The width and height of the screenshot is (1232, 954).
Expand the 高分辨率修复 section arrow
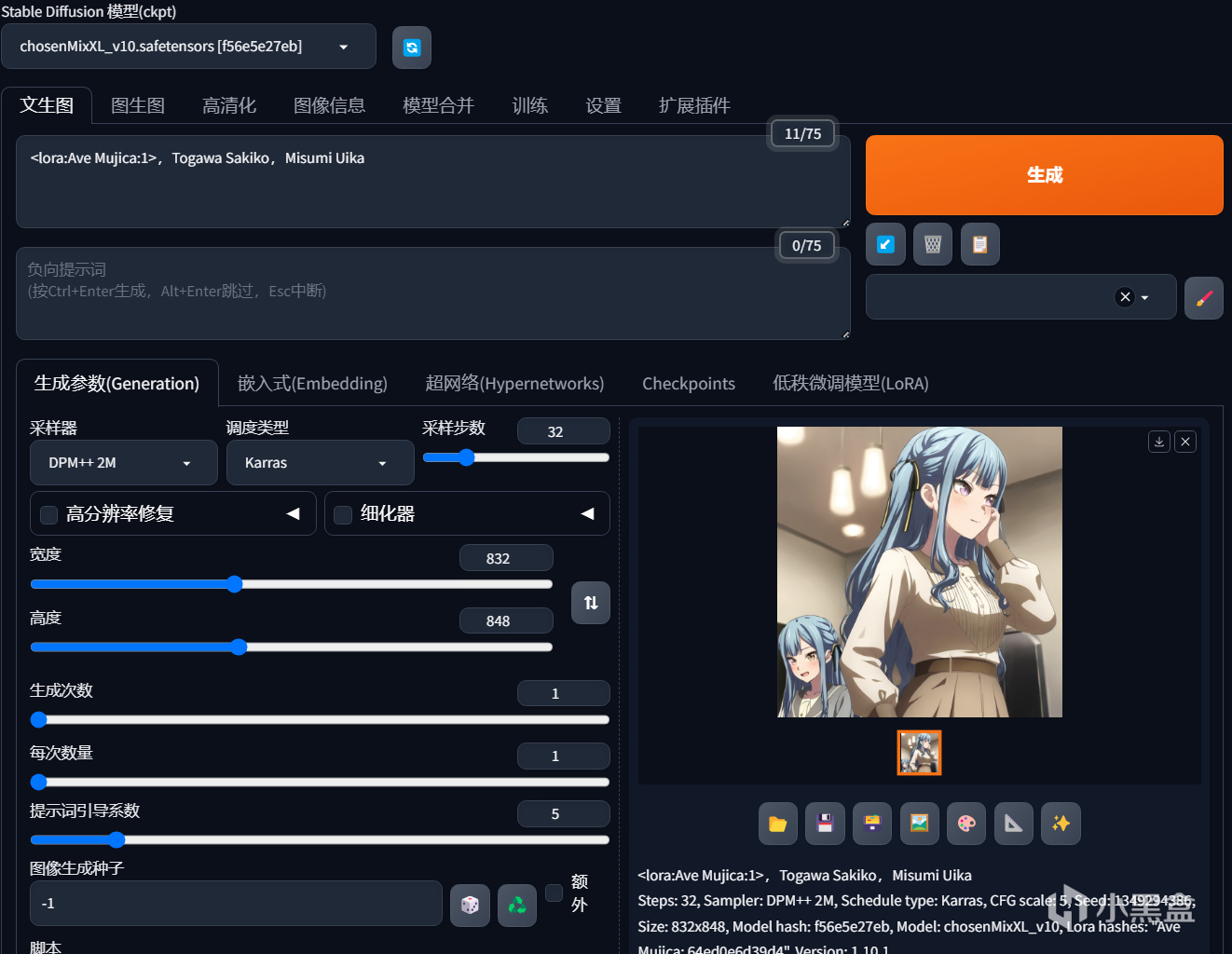tap(293, 513)
